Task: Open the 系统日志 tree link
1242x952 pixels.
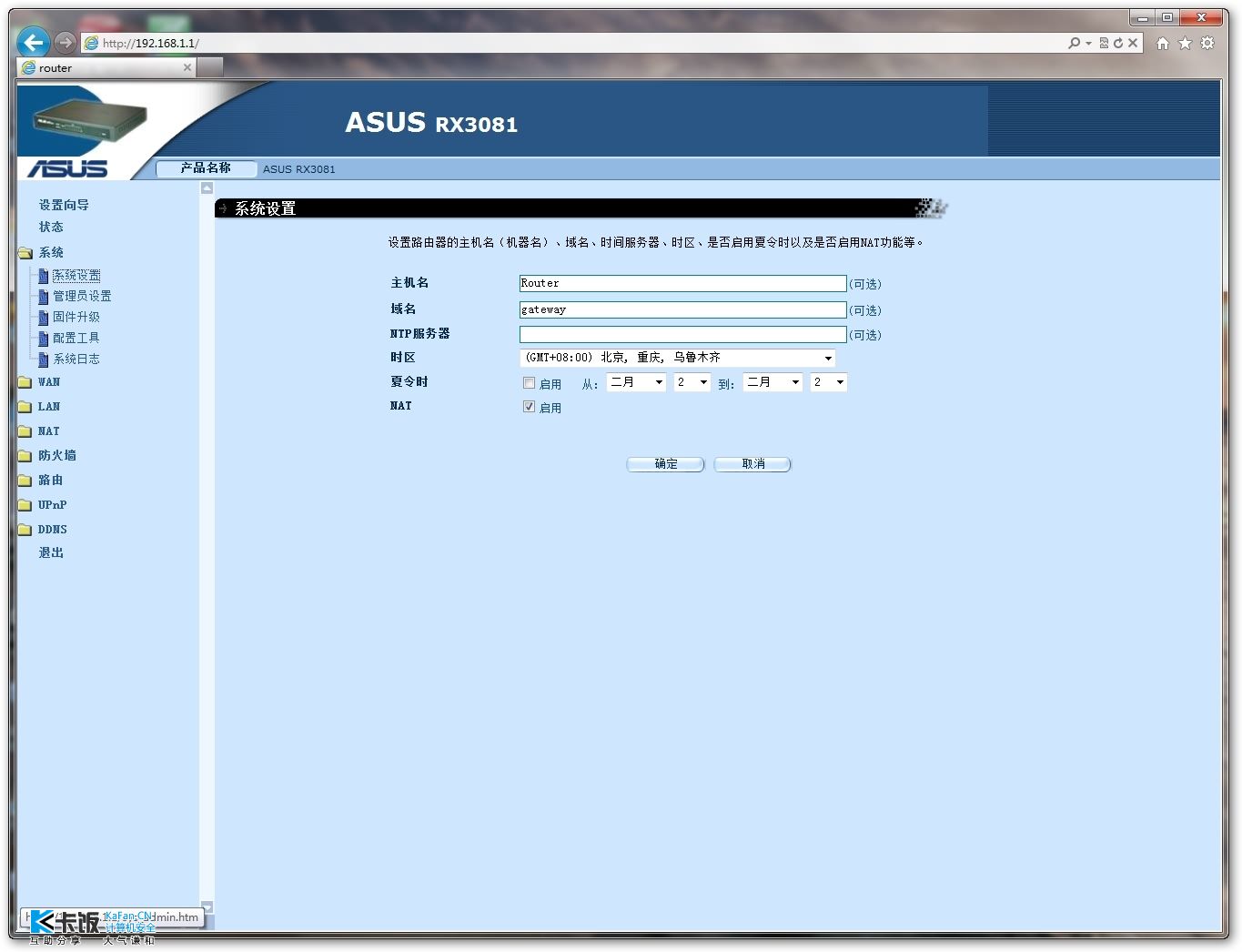Action: click(x=76, y=360)
